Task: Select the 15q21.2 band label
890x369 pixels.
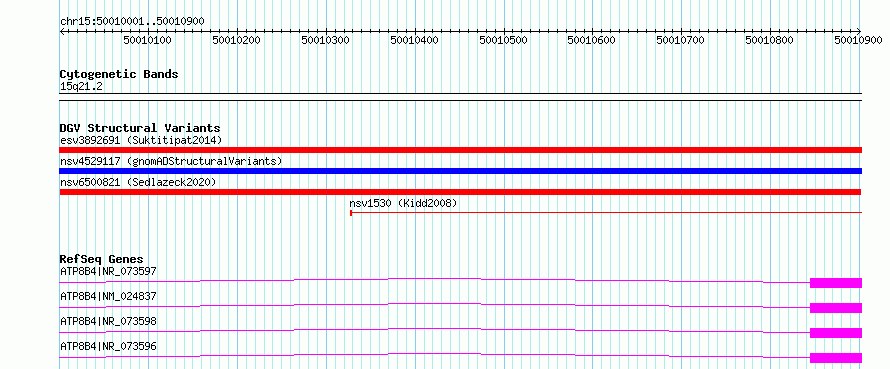Action: click(x=81, y=87)
